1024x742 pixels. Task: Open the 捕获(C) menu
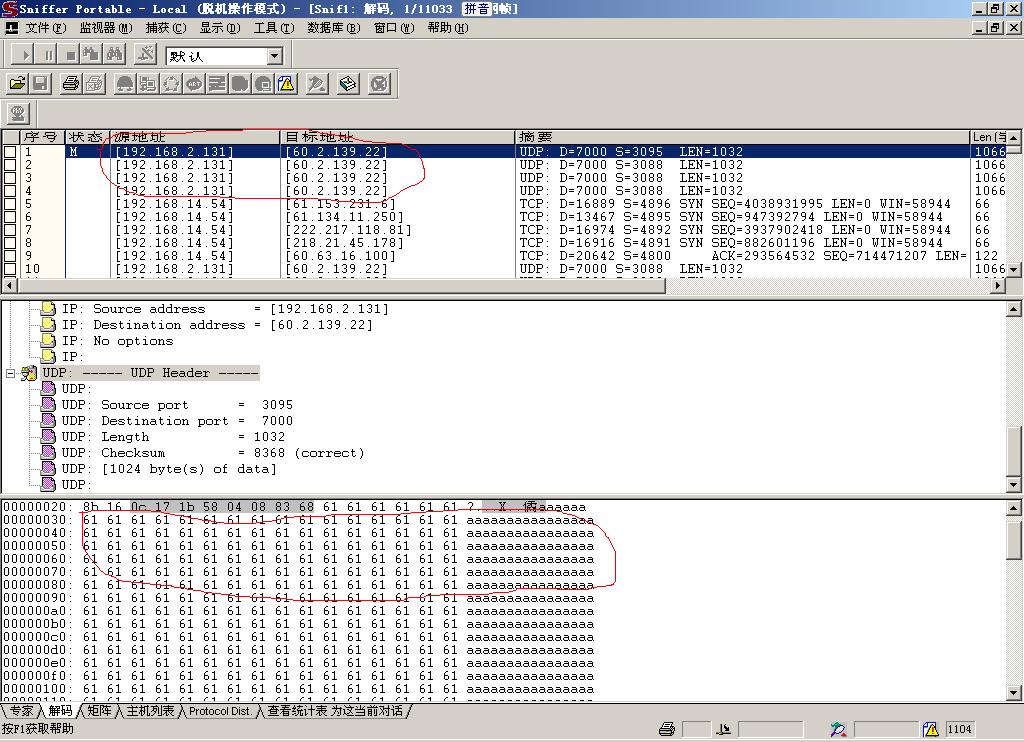pyautogui.click(x=165, y=28)
